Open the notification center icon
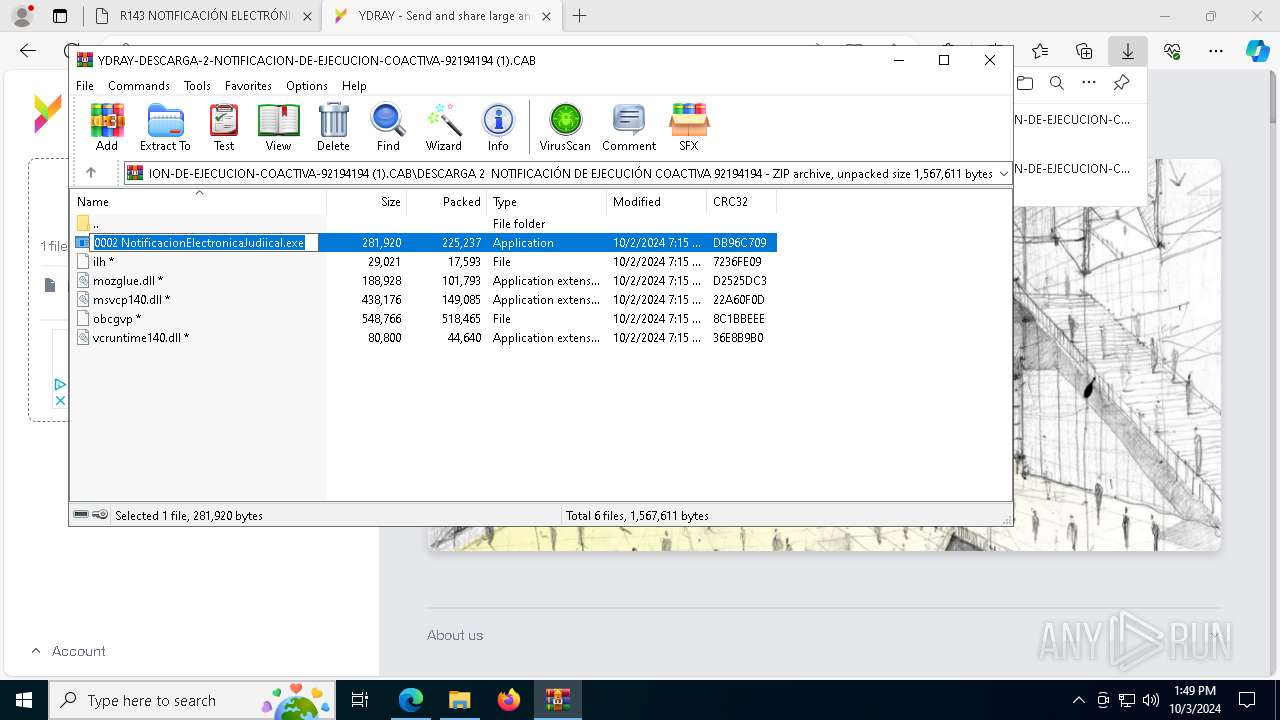This screenshot has height=720, width=1280. coord(1247,700)
